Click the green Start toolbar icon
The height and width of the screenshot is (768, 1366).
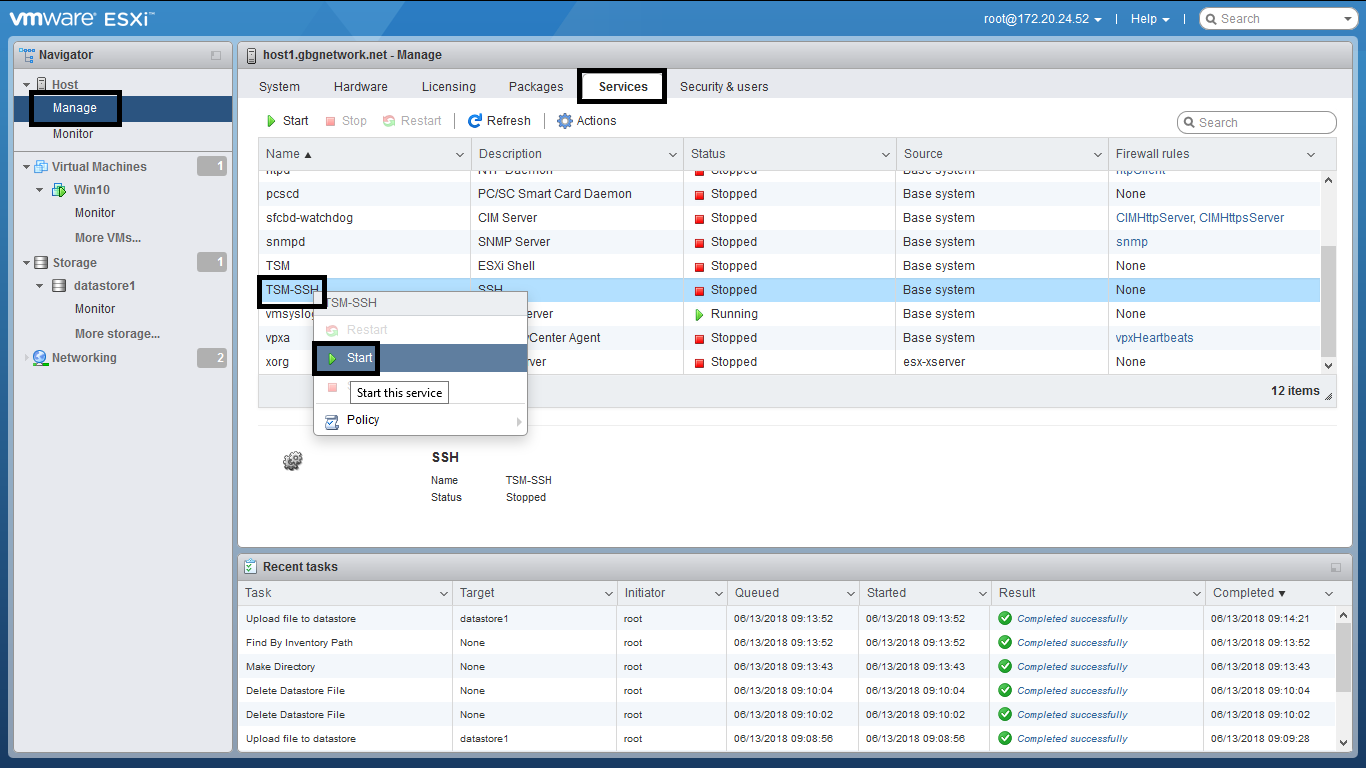[271, 121]
